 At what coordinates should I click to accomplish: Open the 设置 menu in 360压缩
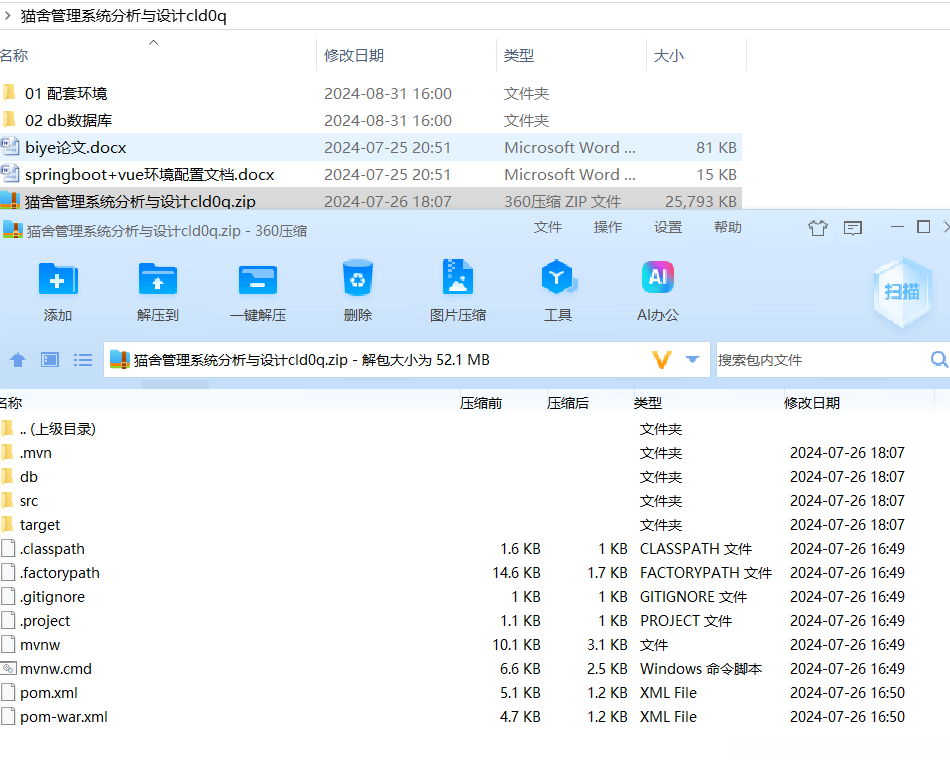(668, 227)
